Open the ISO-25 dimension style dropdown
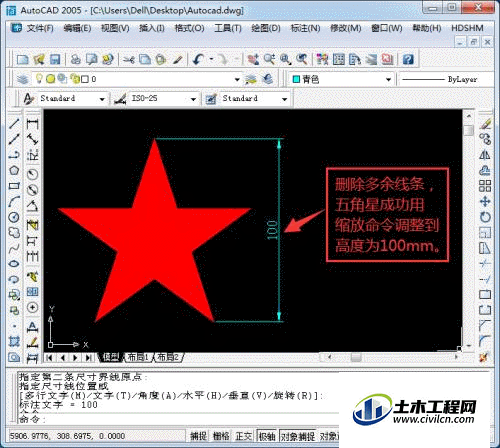 (x=193, y=99)
